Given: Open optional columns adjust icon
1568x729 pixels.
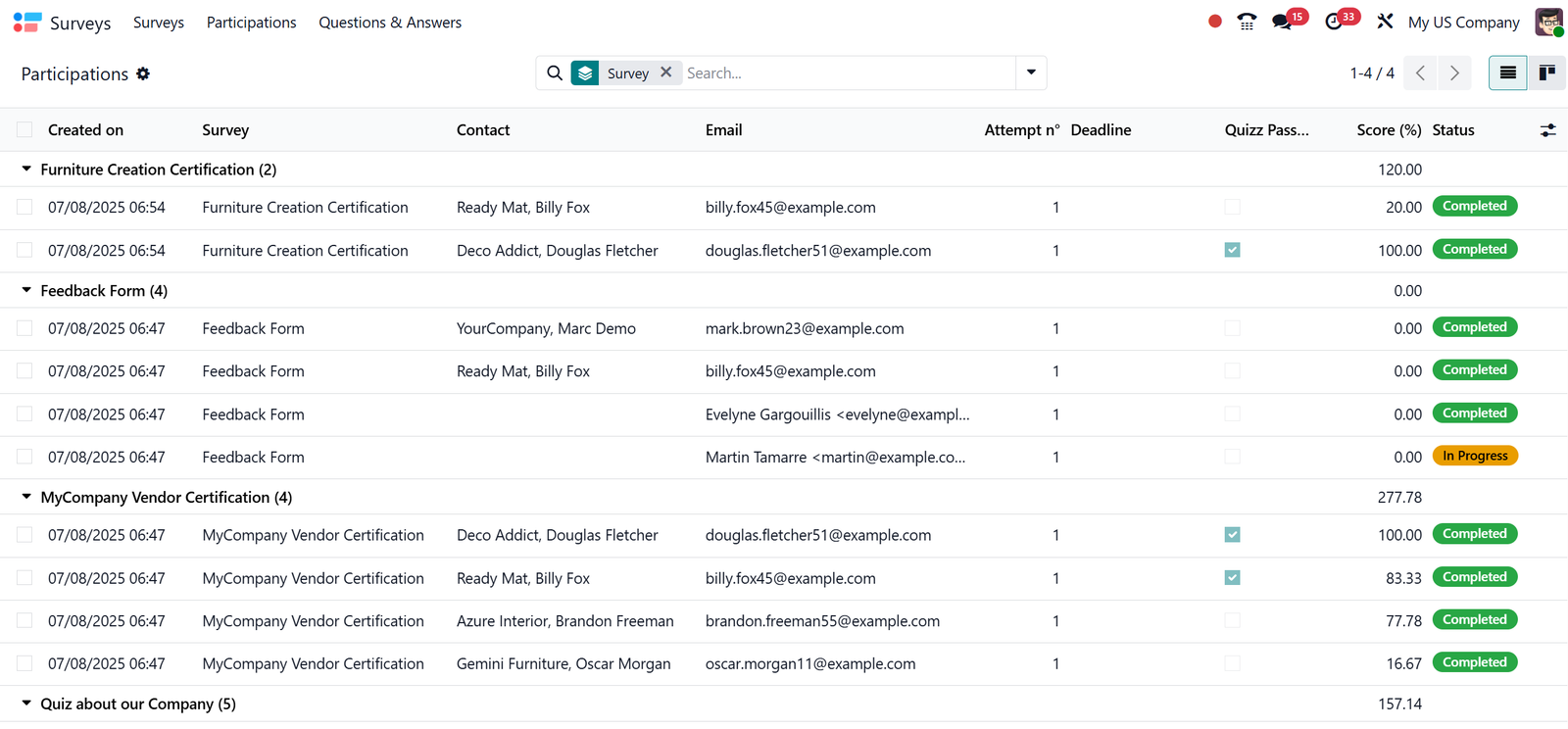Looking at the screenshot, I should pyautogui.click(x=1548, y=130).
